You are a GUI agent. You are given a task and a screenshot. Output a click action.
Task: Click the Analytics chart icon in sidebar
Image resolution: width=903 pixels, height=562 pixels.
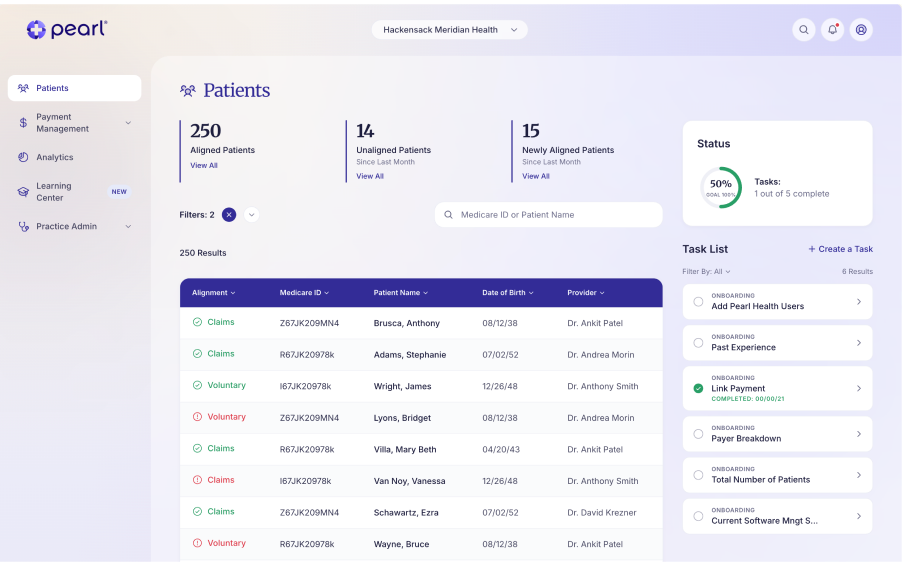pyautogui.click(x=23, y=157)
